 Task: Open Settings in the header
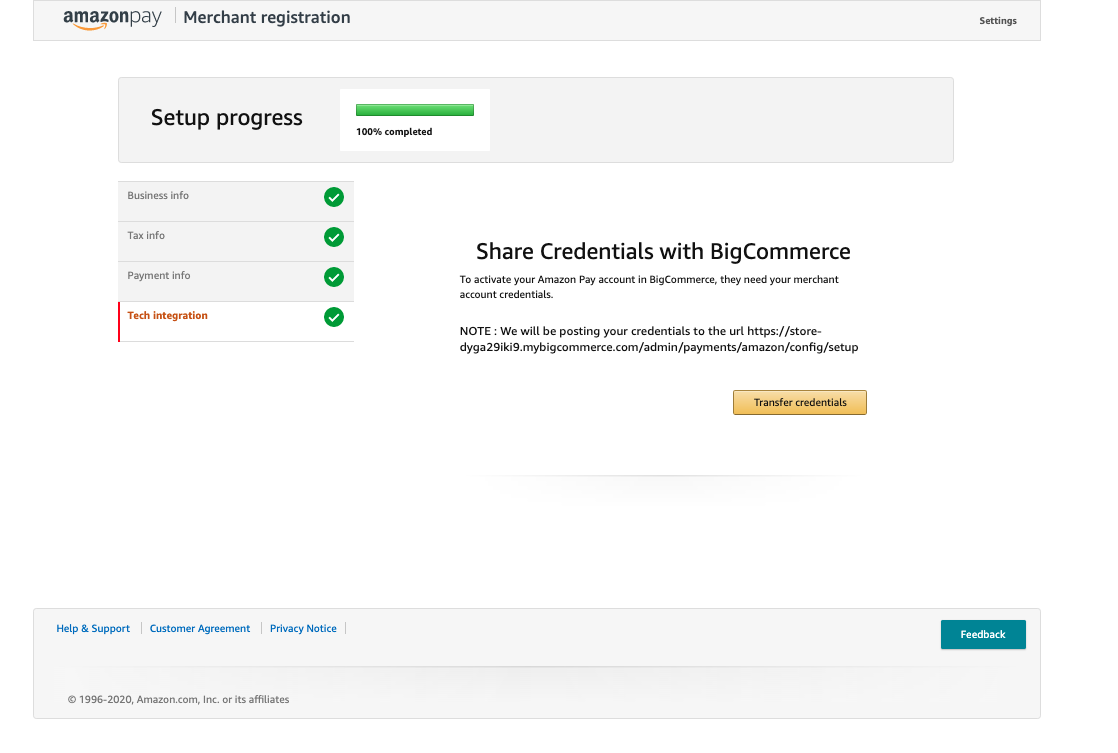(x=997, y=21)
